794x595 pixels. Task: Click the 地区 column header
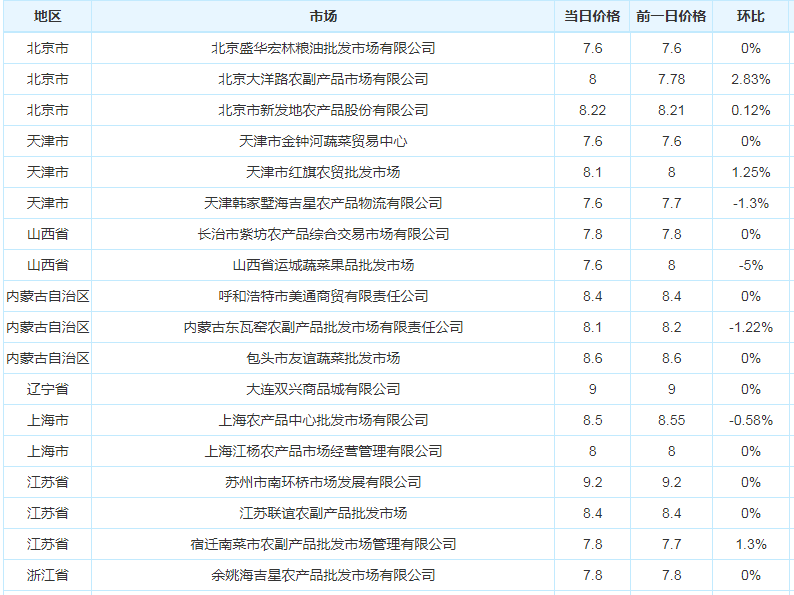pos(48,17)
